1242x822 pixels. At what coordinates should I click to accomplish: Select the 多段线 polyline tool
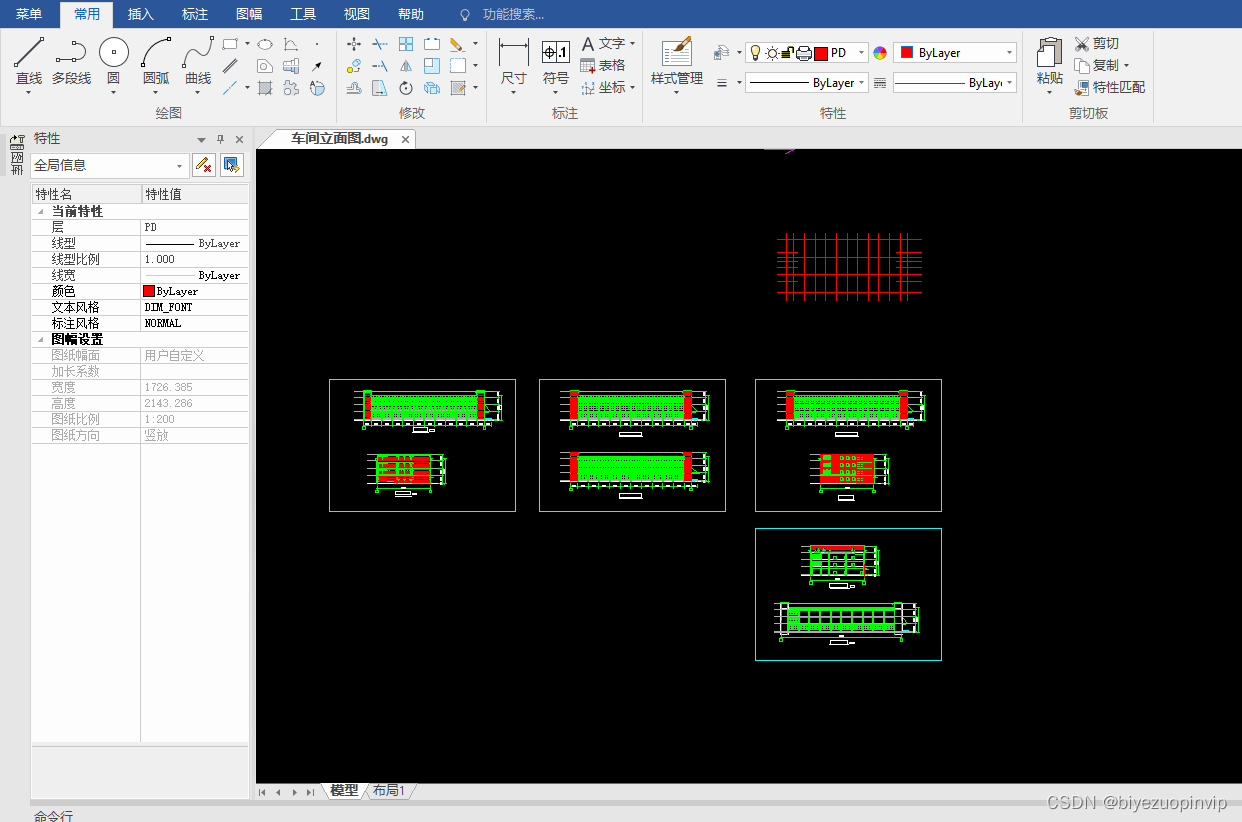(71, 60)
